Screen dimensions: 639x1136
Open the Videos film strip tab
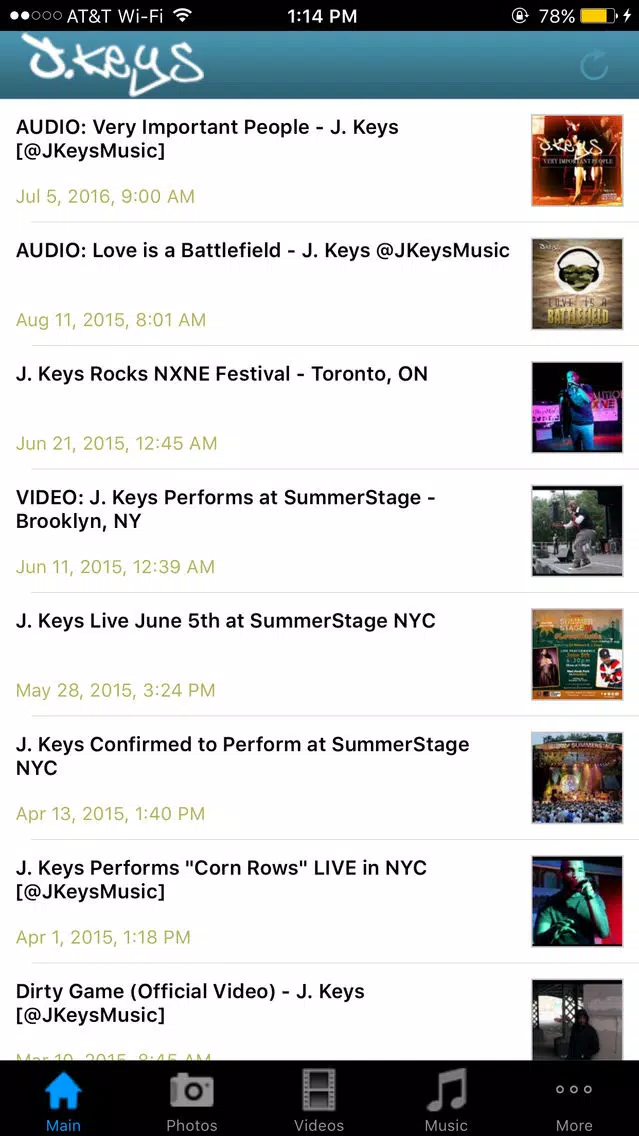[x=319, y=1097]
